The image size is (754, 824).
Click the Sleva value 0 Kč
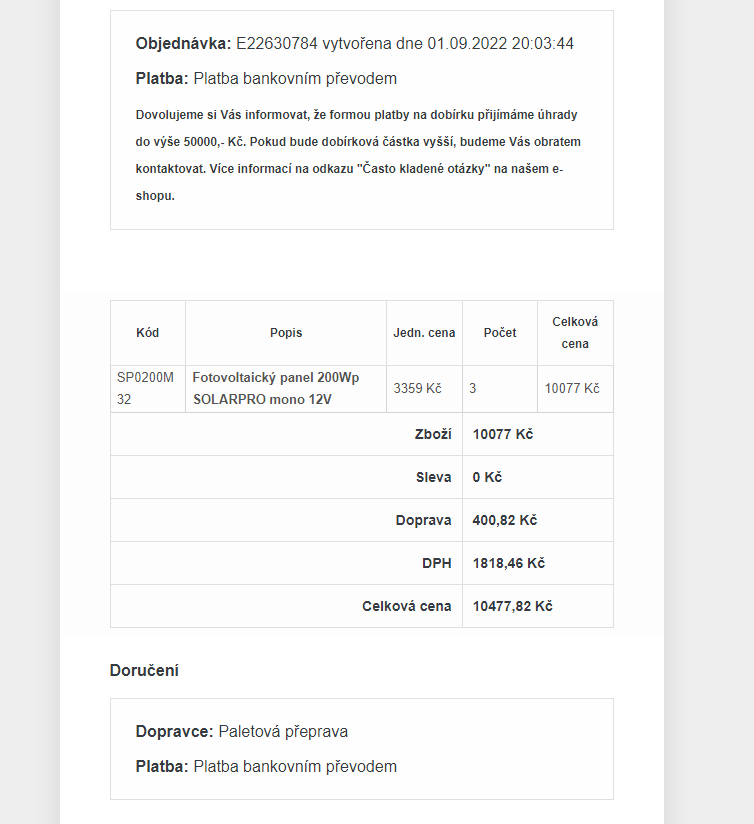click(x=487, y=477)
